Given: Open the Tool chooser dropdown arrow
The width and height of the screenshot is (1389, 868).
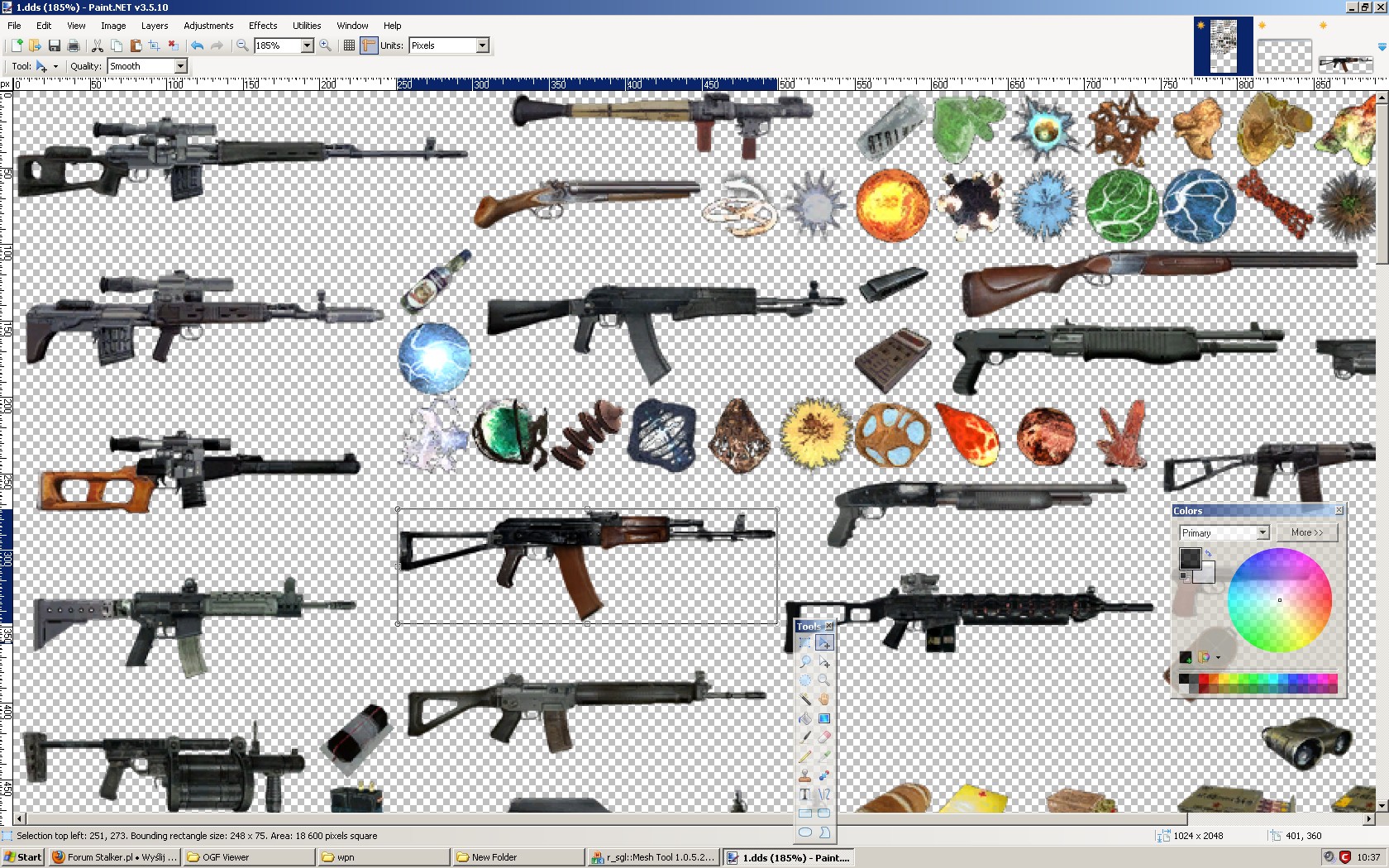Looking at the screenshot, I should click(55, 66).
